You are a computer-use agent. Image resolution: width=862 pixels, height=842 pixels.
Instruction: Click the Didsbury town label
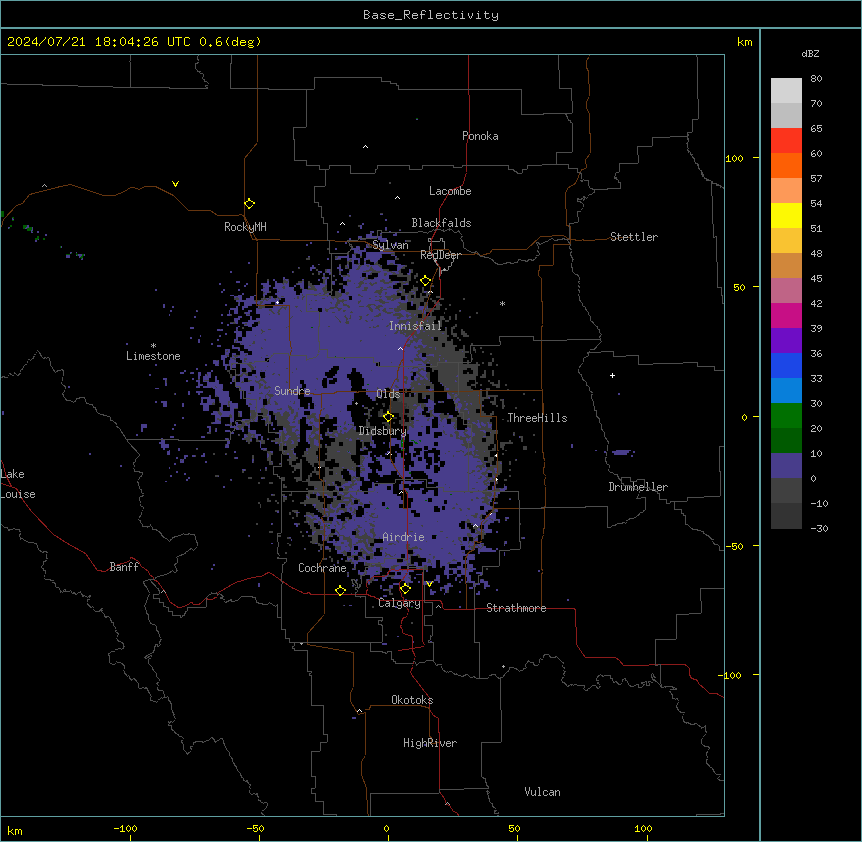(382, 431)
